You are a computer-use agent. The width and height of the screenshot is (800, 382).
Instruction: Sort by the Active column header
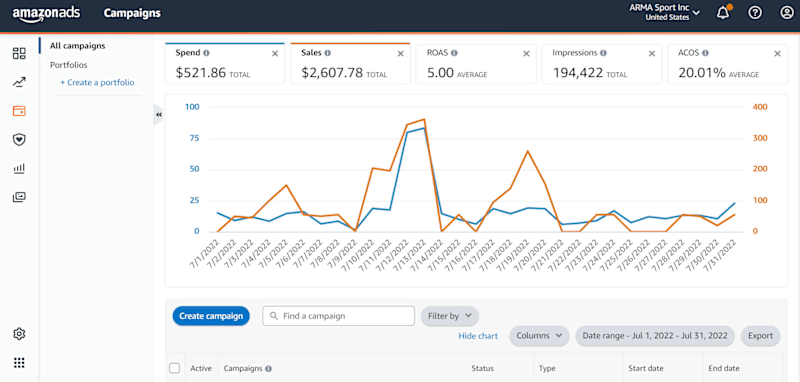point(201,368)
